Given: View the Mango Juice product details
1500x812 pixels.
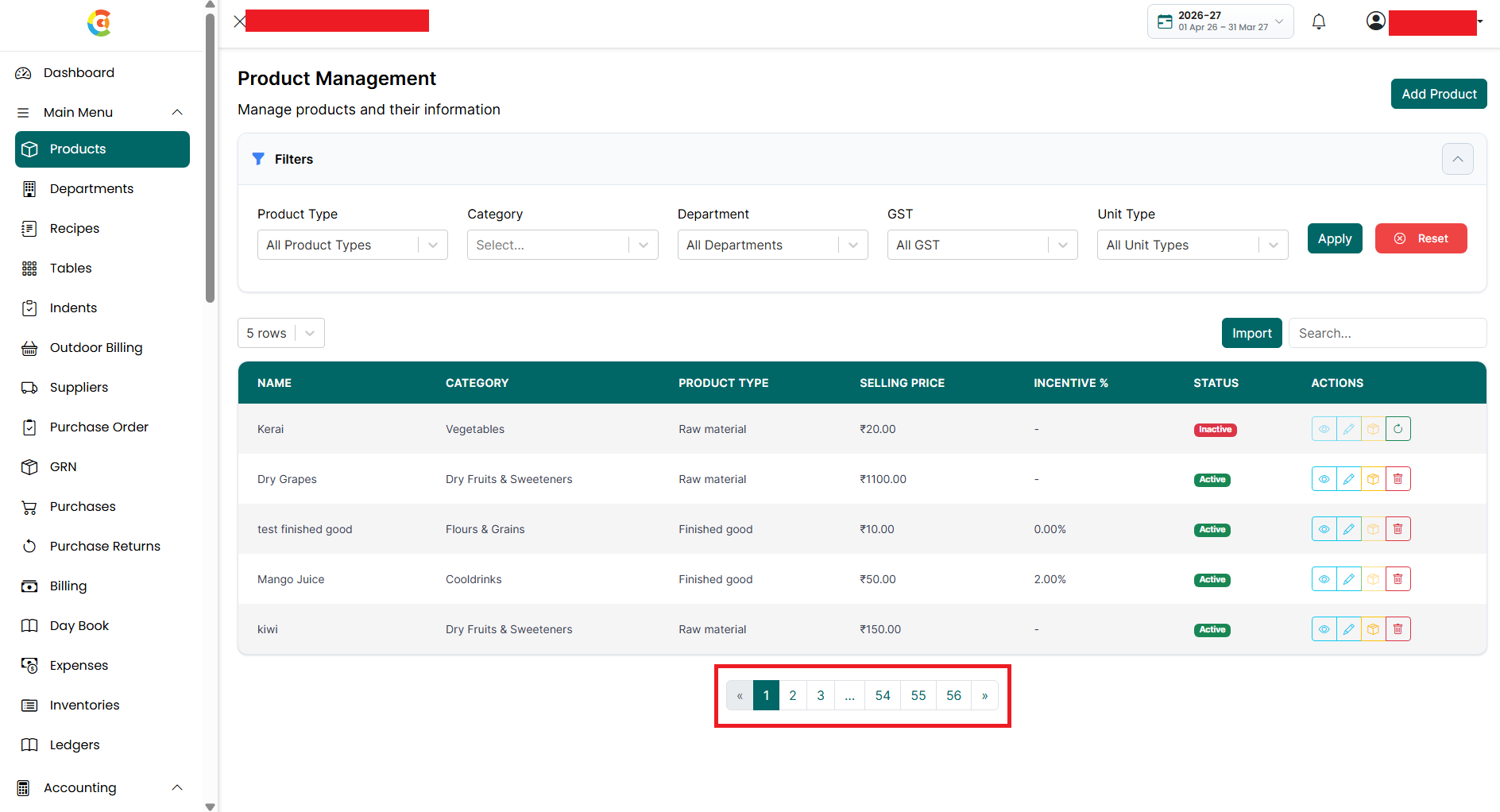Looking at the screenshot, I should coord(1324,579).
